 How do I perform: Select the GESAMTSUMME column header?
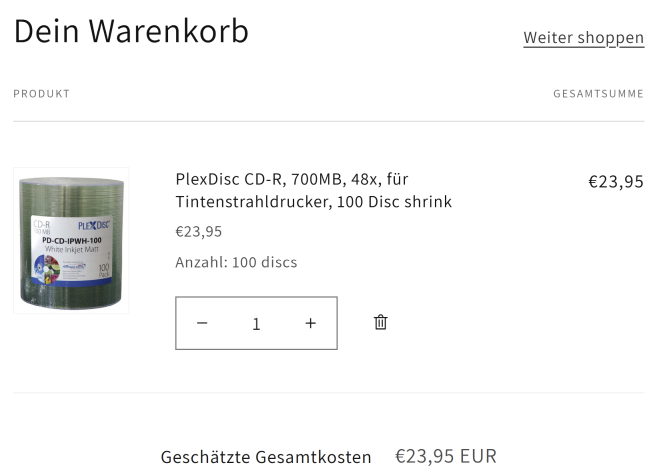click(598, 94)
